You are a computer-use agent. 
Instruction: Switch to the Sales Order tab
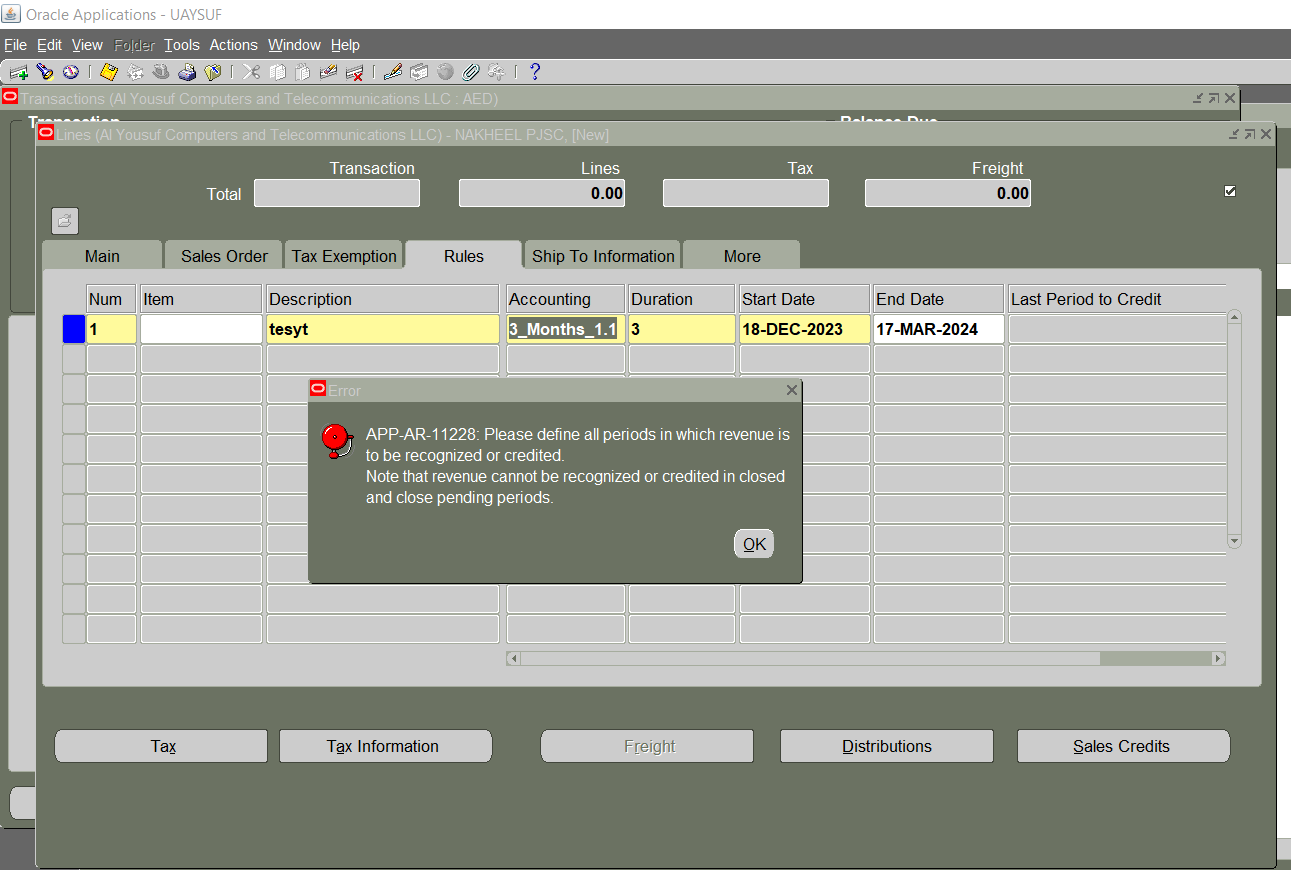pyautogui.click(x=222, y=255)
